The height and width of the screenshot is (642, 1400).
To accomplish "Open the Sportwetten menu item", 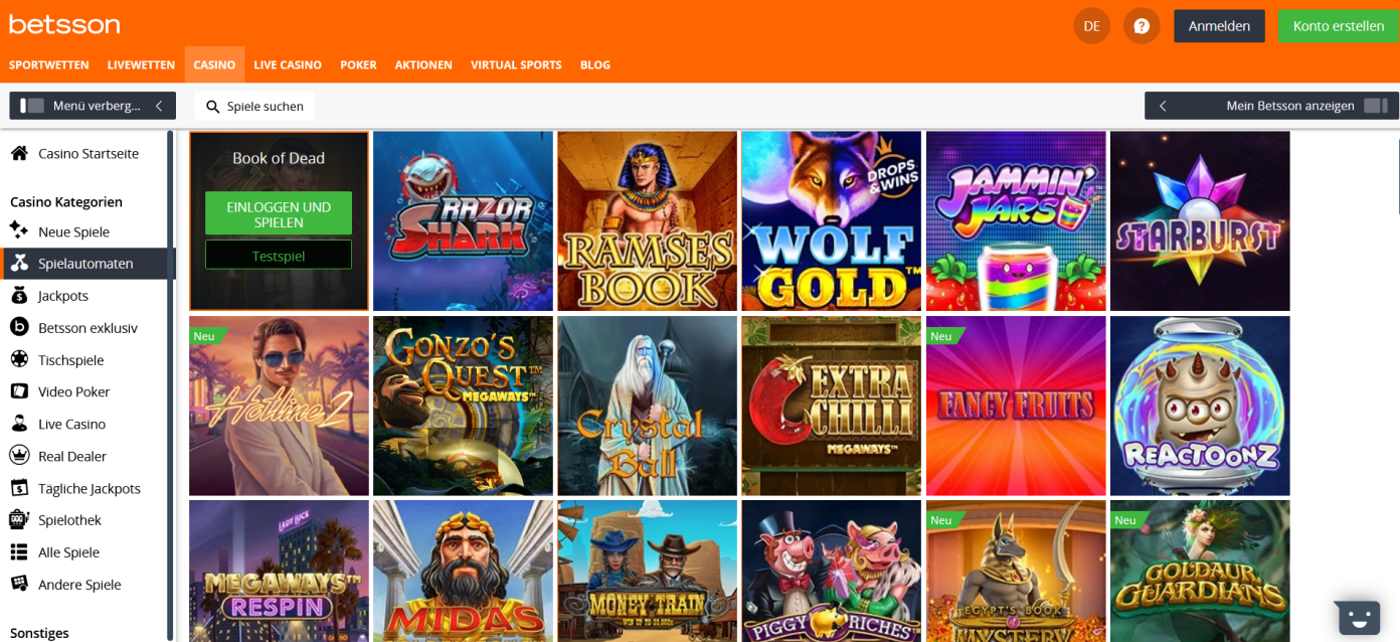I will point(49,65).
